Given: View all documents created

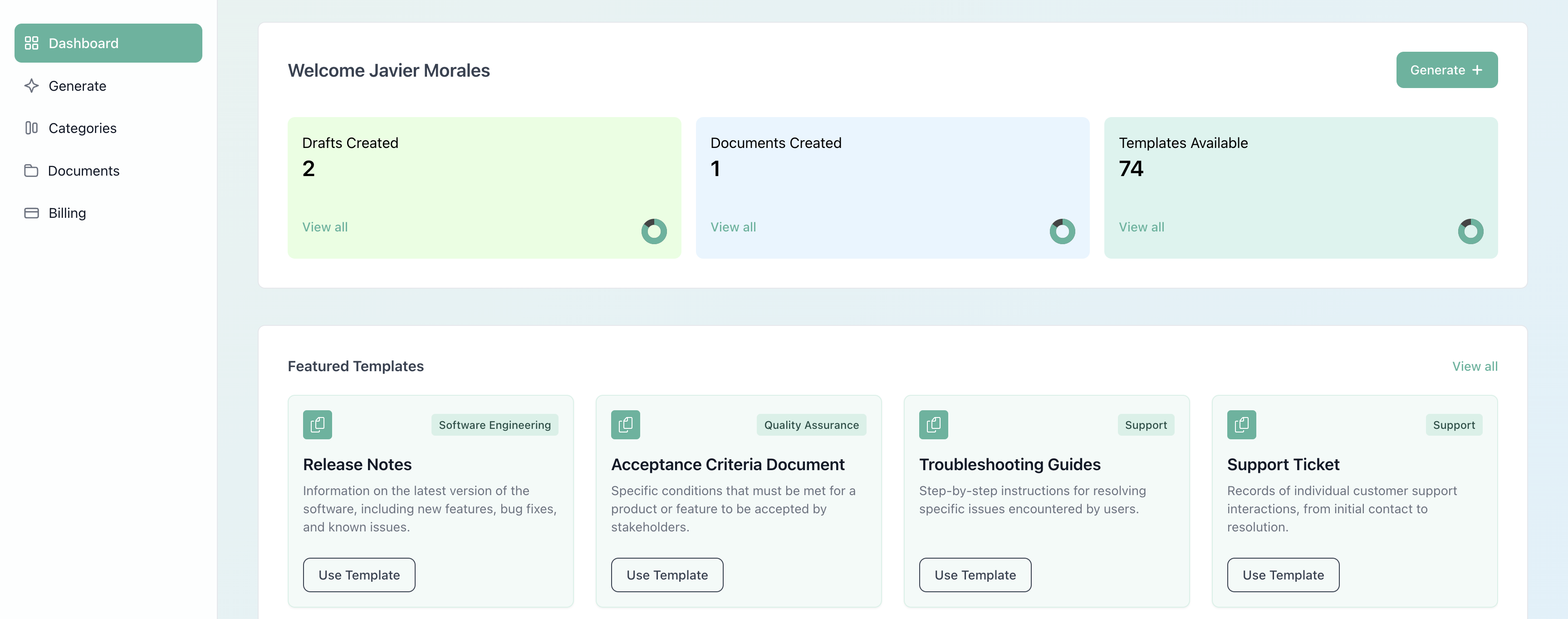Looking at the screenshot, I should coord(733,227).
